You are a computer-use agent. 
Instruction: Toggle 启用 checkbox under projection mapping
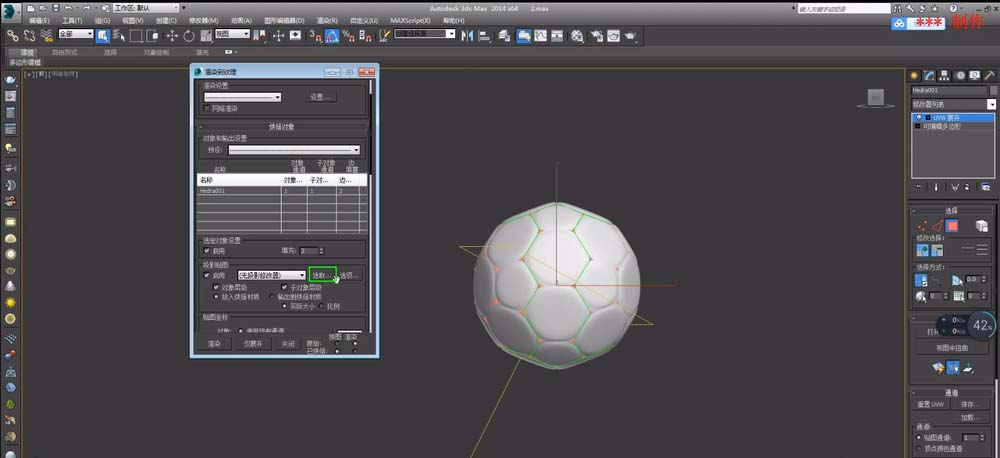coord(207,274)
